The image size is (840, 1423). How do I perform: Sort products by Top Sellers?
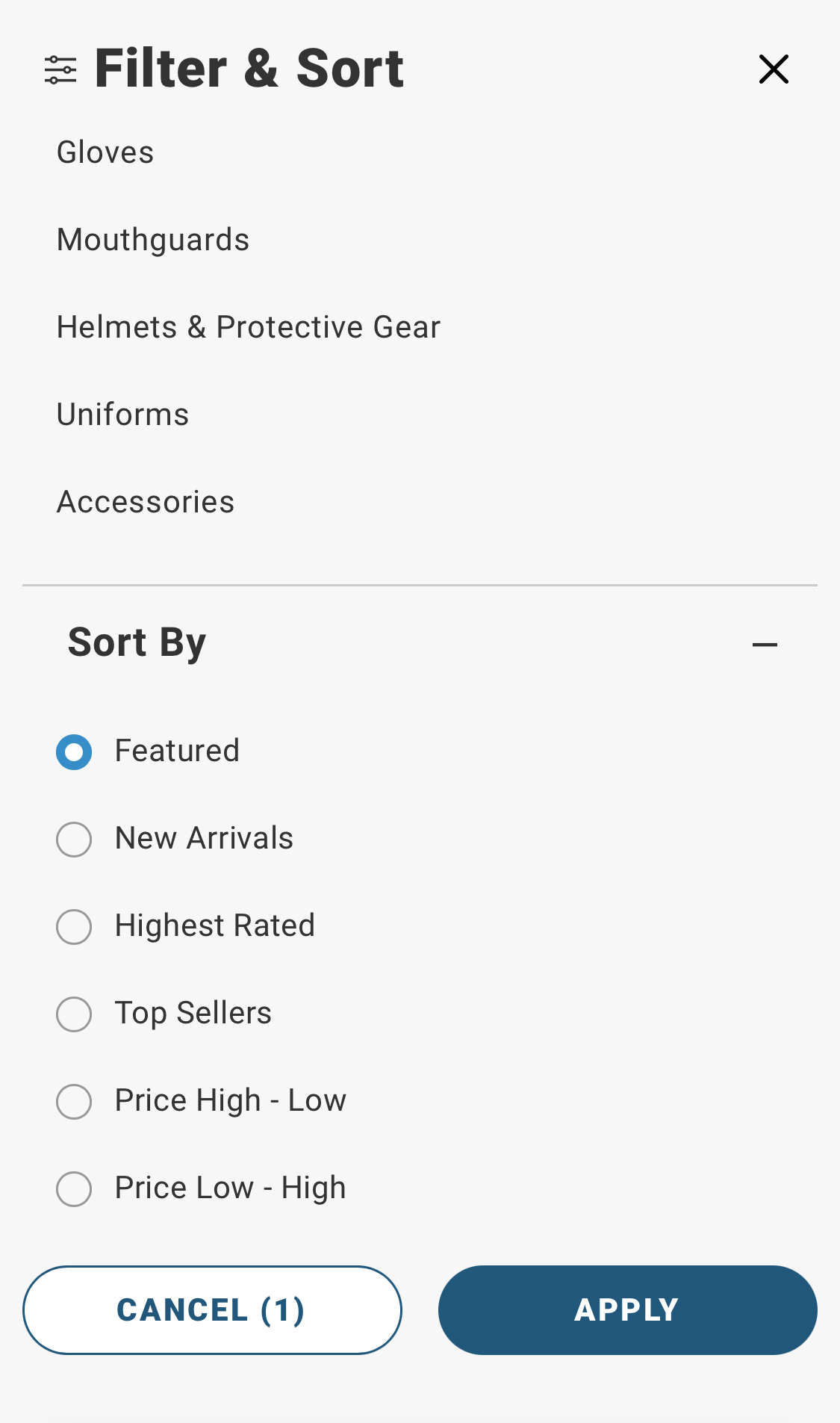coord(73,1014)
